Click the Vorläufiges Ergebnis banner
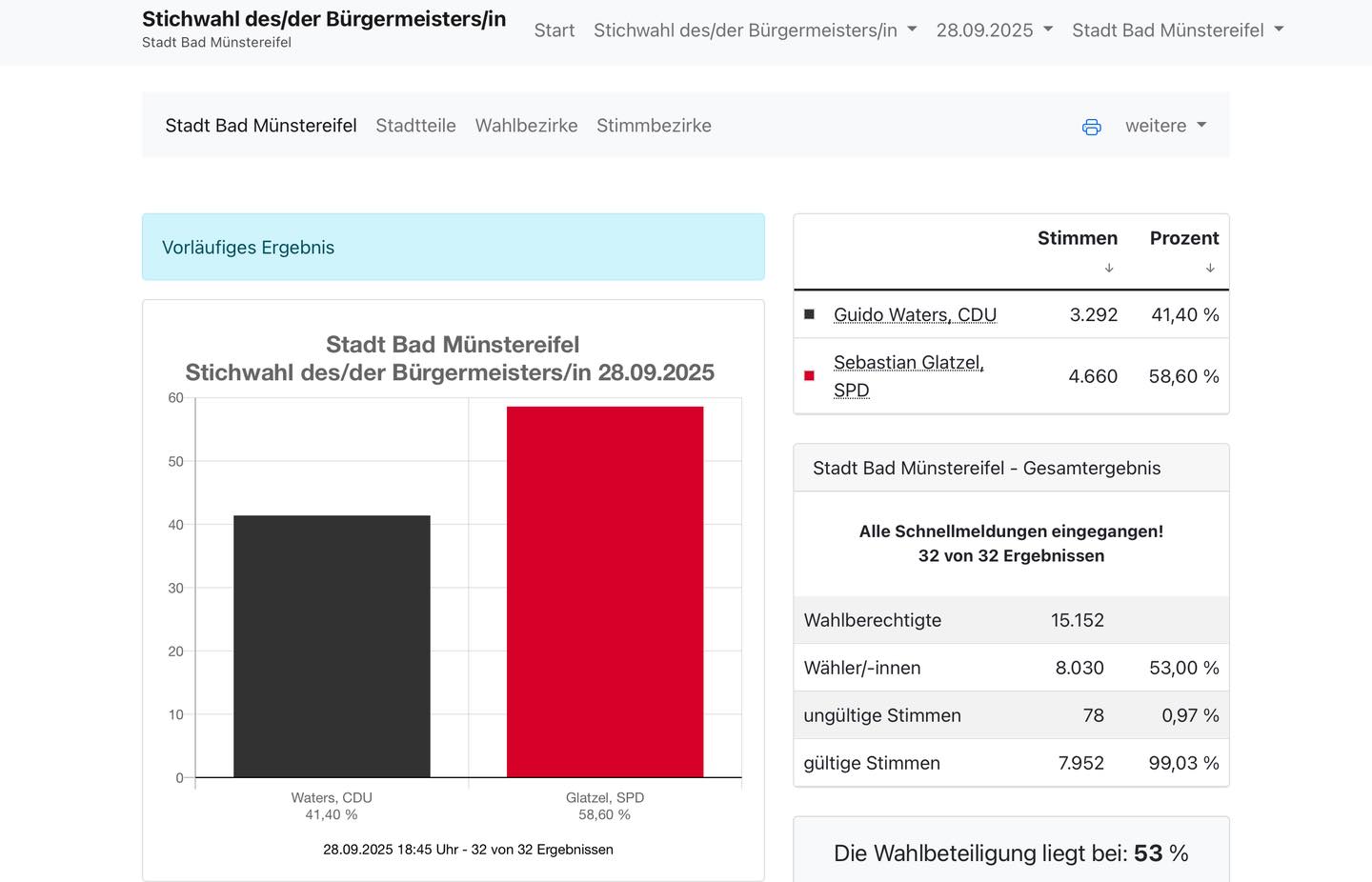The width and height of the screenshot is (1372, 882). pyautogui.click(x=453, y=247)
